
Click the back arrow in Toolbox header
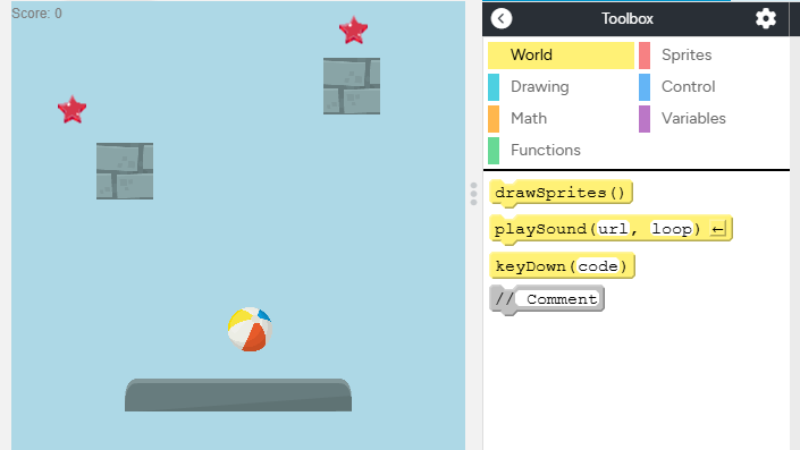[x=502, y=18]
